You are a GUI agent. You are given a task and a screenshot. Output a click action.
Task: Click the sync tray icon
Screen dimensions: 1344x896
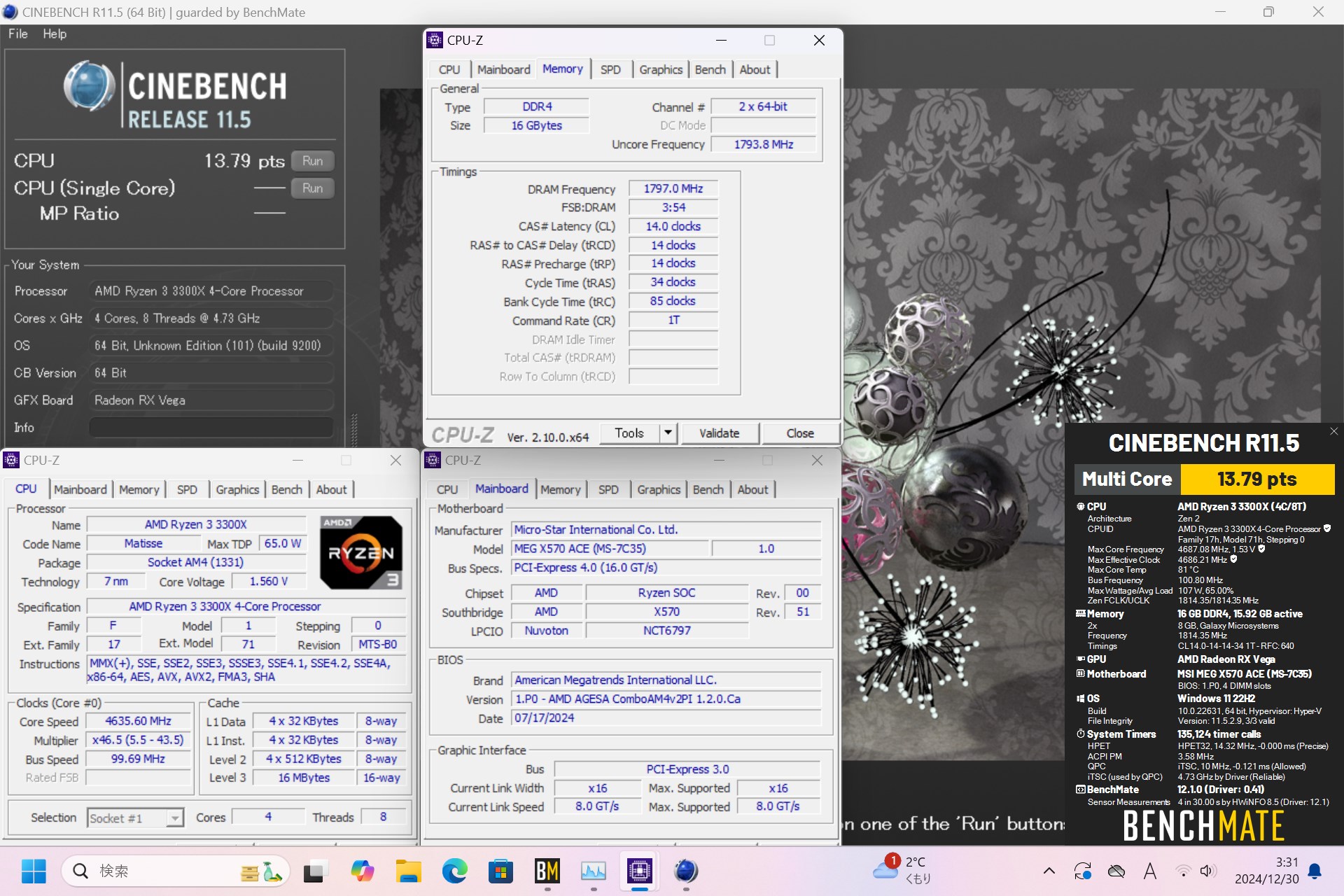1082,871
